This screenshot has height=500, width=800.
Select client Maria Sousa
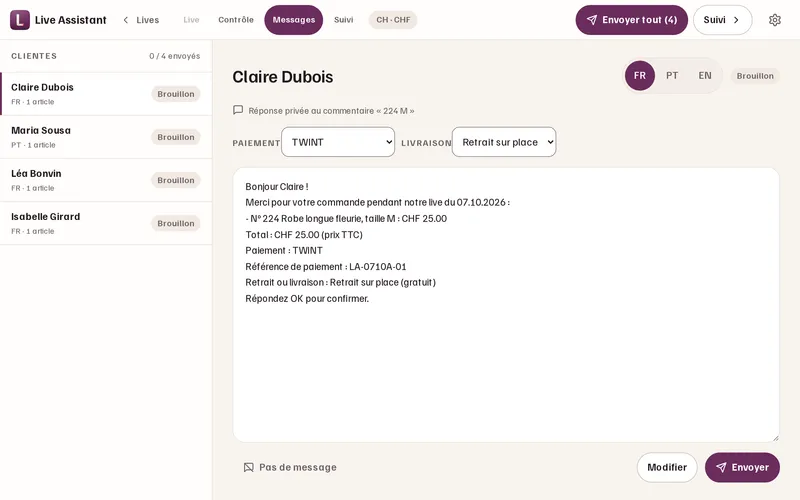pyautogui.click(x=106, y=137)
